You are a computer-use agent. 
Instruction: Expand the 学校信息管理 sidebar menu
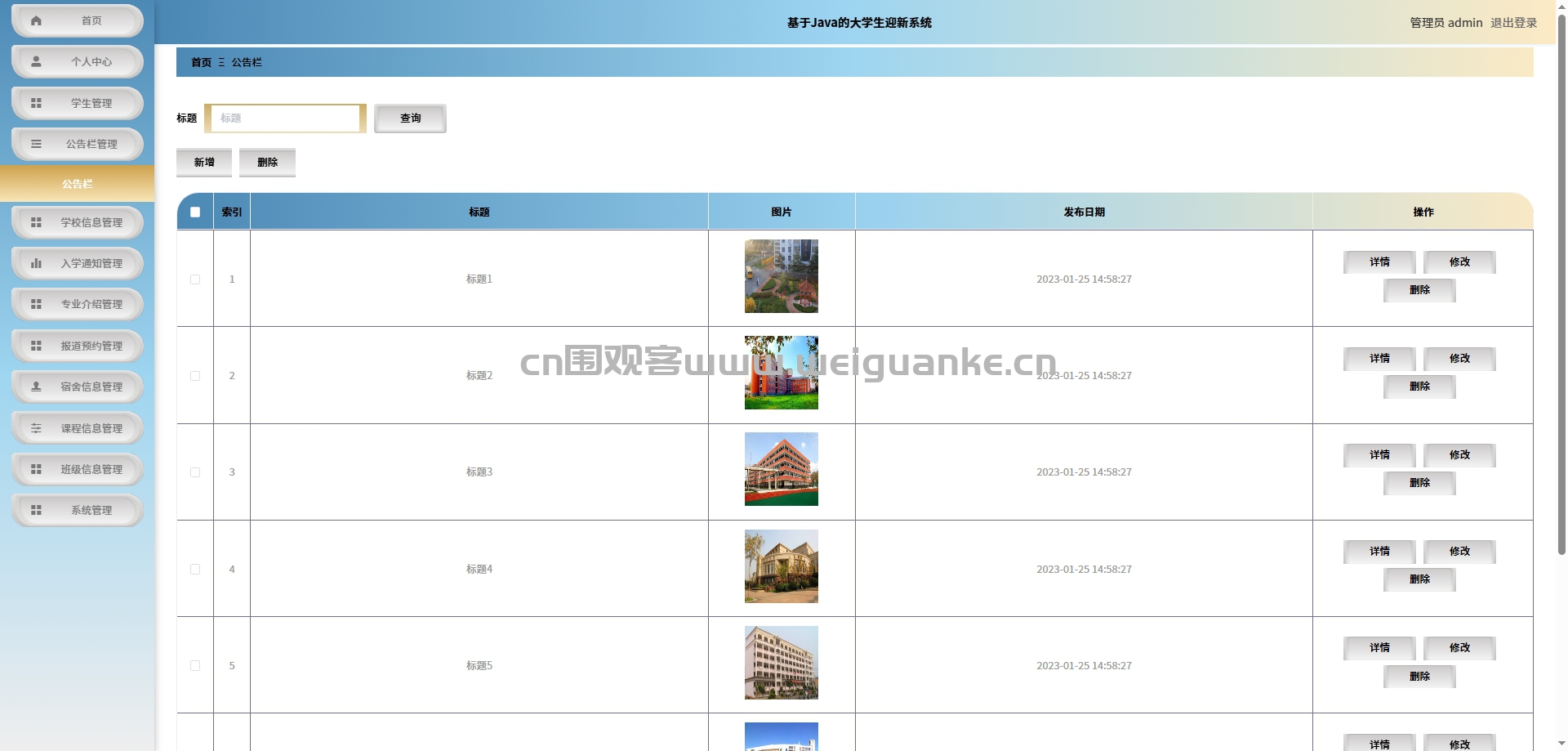78,222
